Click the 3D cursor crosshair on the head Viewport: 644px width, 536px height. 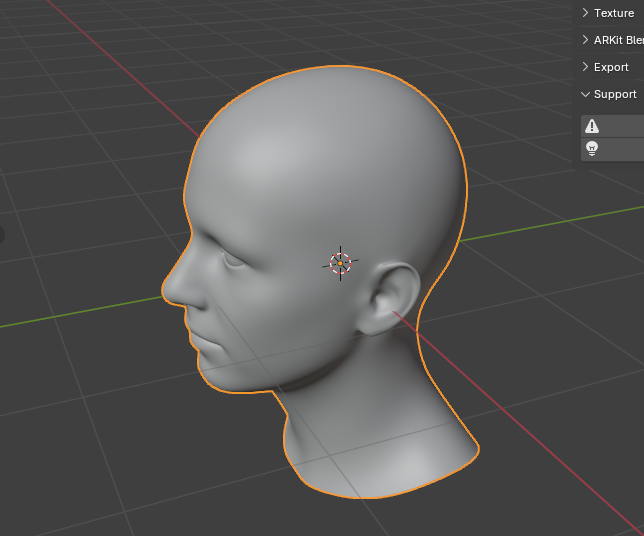click(x=340, y=263)
